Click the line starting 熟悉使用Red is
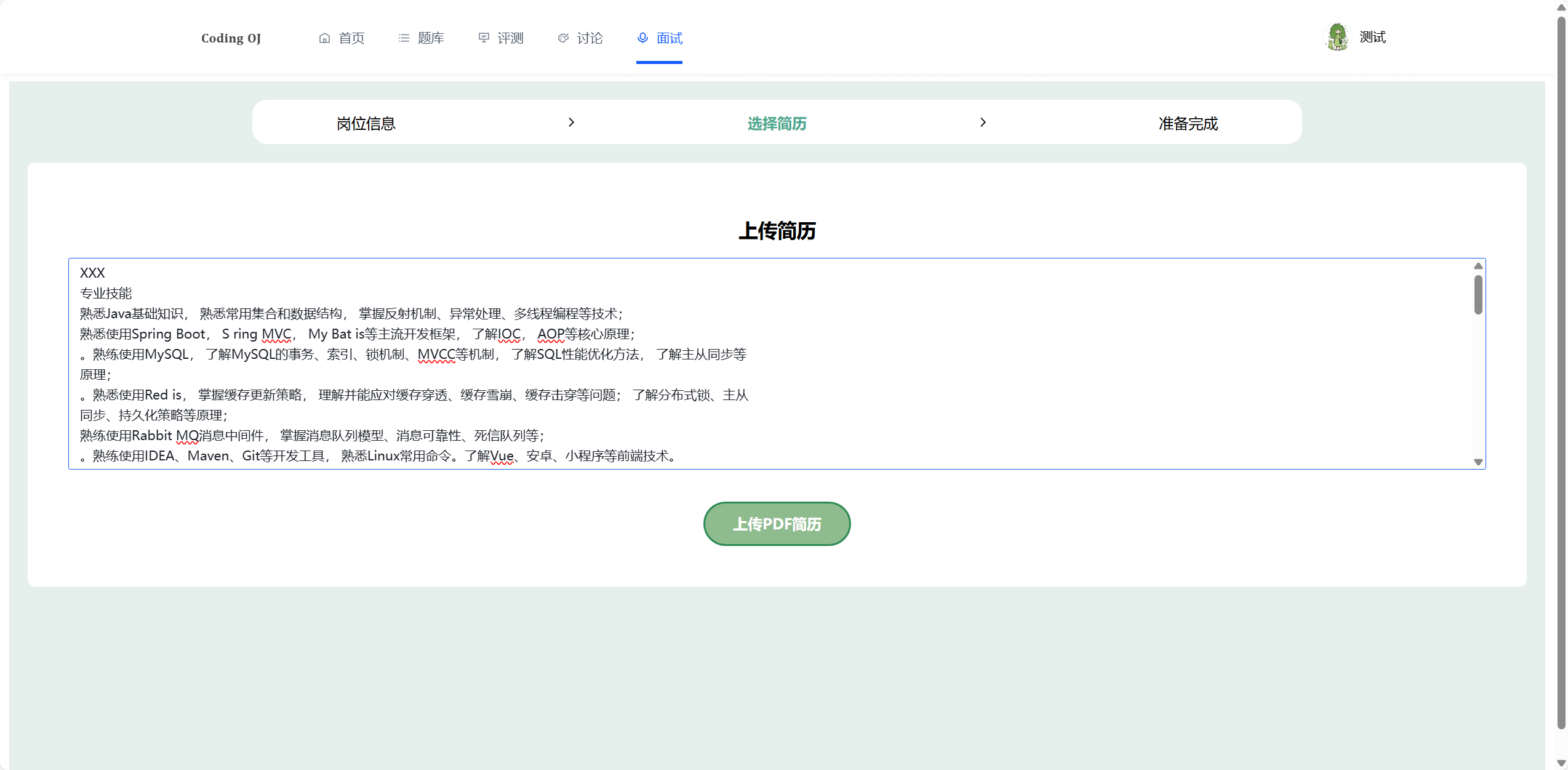This screenshot has height=770, width=1568. [x=414, y=395]
